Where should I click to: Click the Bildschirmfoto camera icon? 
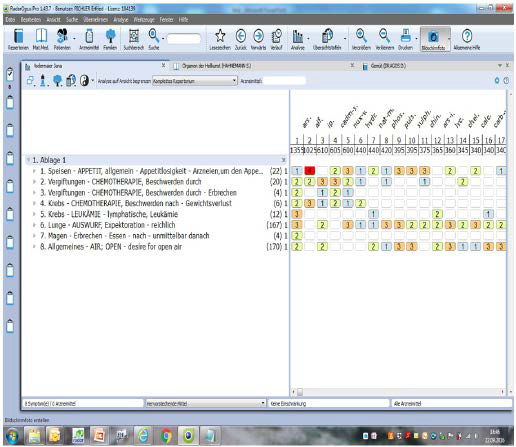coord(433,37)
